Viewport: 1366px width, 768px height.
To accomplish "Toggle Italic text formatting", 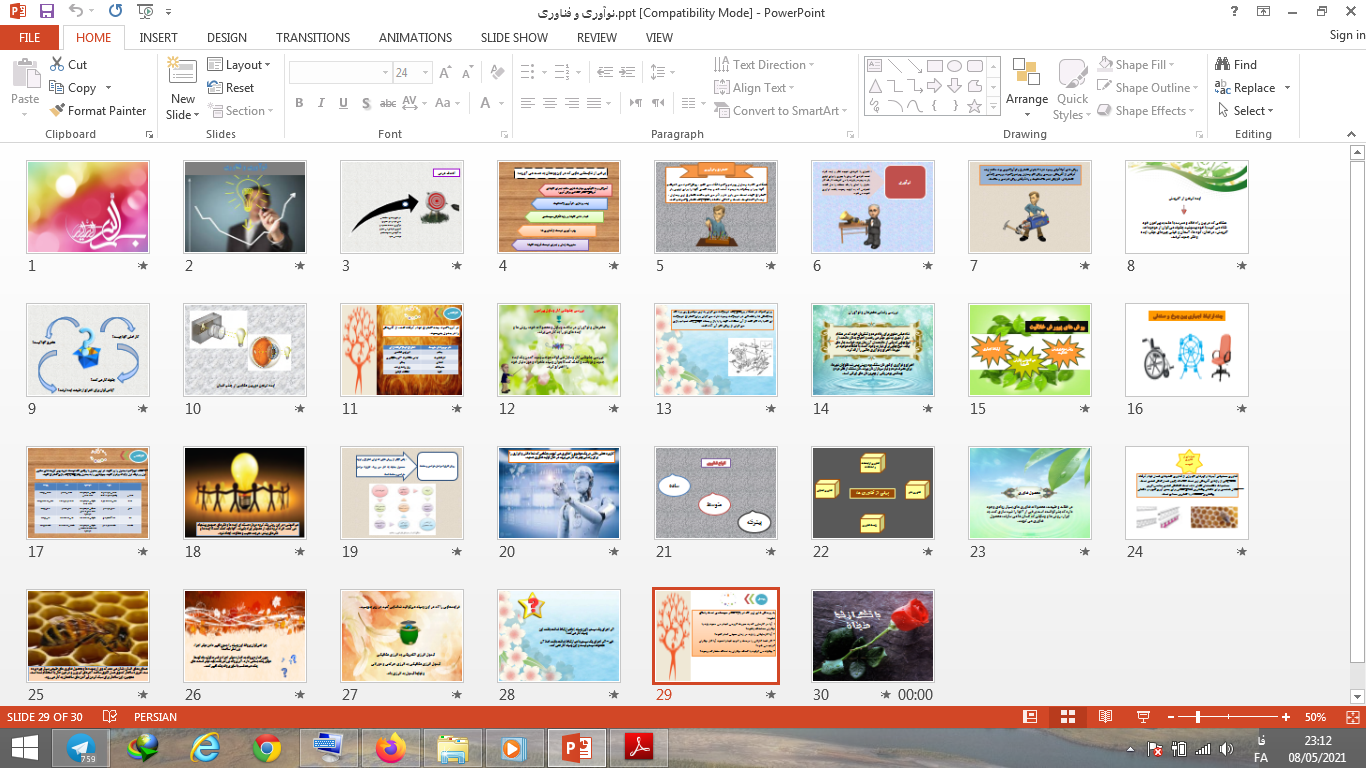I will tap(321, 103).
